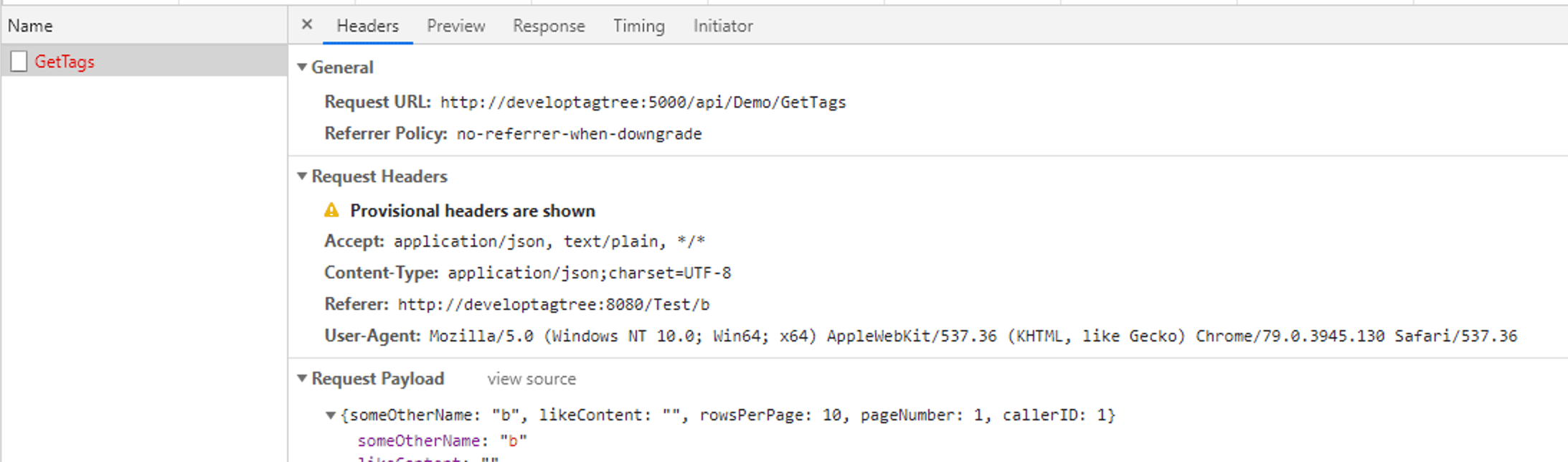This screenshot has width=1568, height=462.
Task: Switch to the Preview tab
Action: pos(456,26)
